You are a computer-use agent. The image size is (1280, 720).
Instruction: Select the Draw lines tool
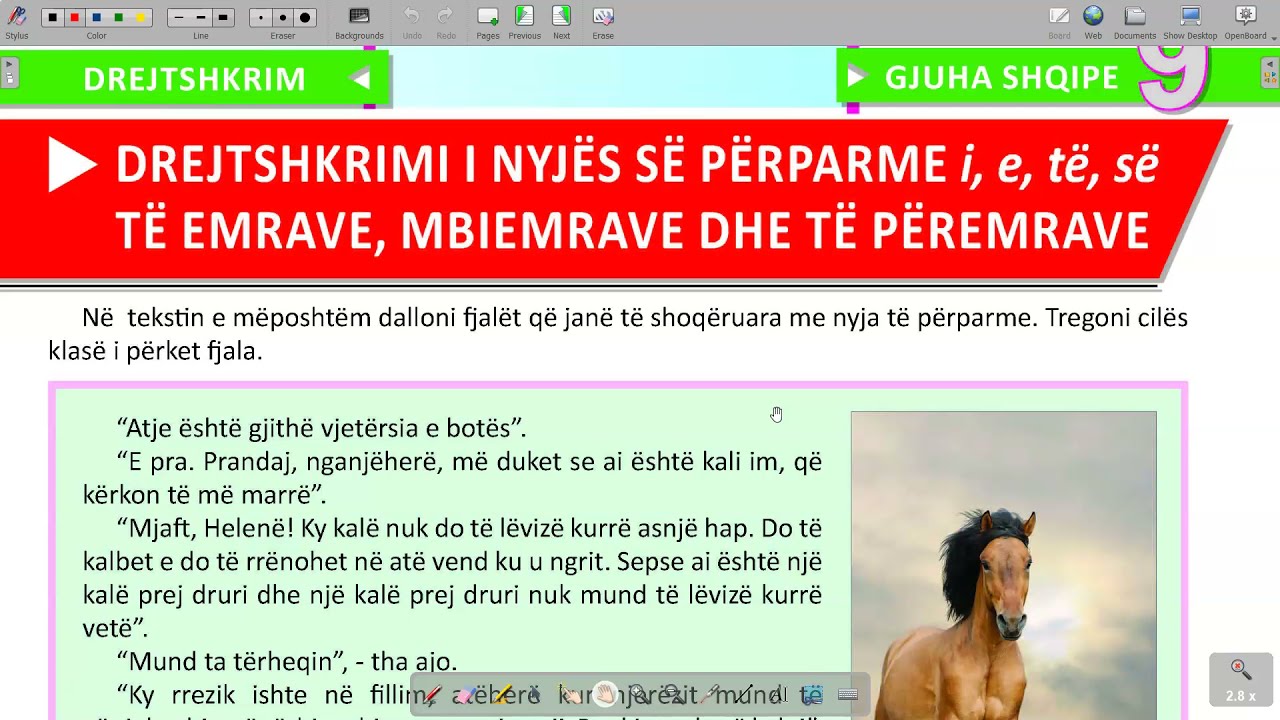tap(743, 695)
